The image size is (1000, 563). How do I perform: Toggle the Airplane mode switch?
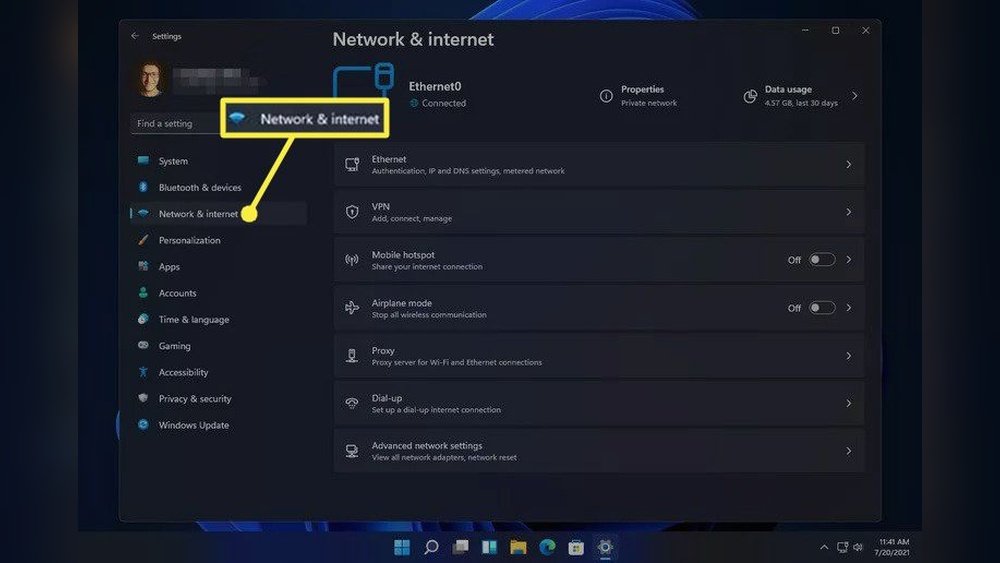click(x=821, y=307)
